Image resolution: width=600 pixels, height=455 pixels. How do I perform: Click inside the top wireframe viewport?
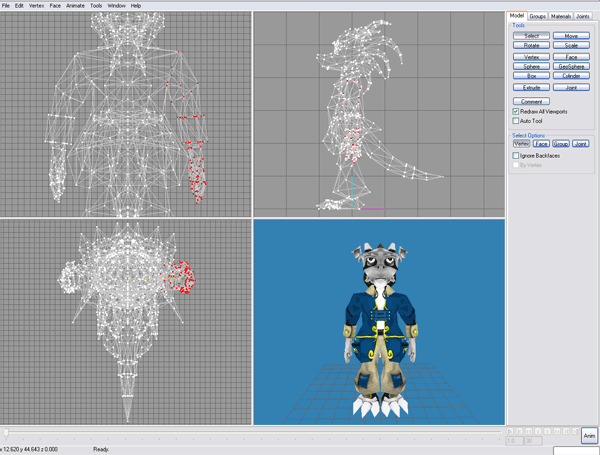pyautogui.click(x=126, y=322)
